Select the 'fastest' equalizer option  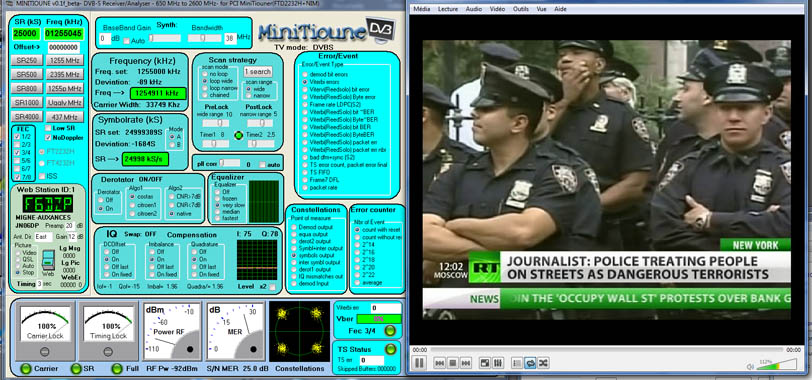click(218, 219)
